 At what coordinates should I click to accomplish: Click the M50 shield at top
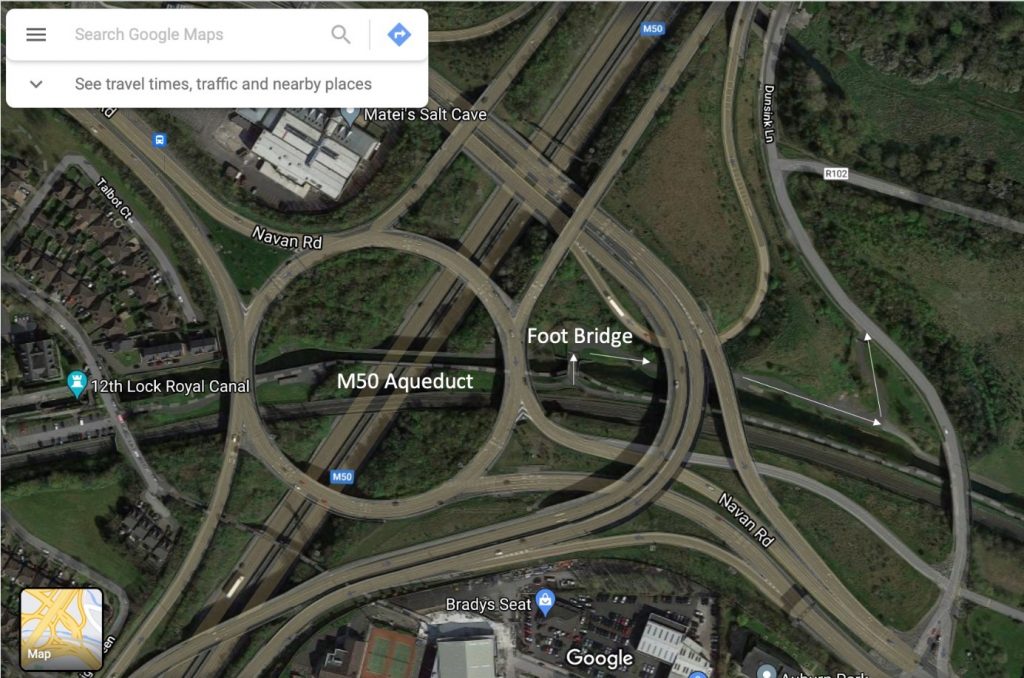652,29
